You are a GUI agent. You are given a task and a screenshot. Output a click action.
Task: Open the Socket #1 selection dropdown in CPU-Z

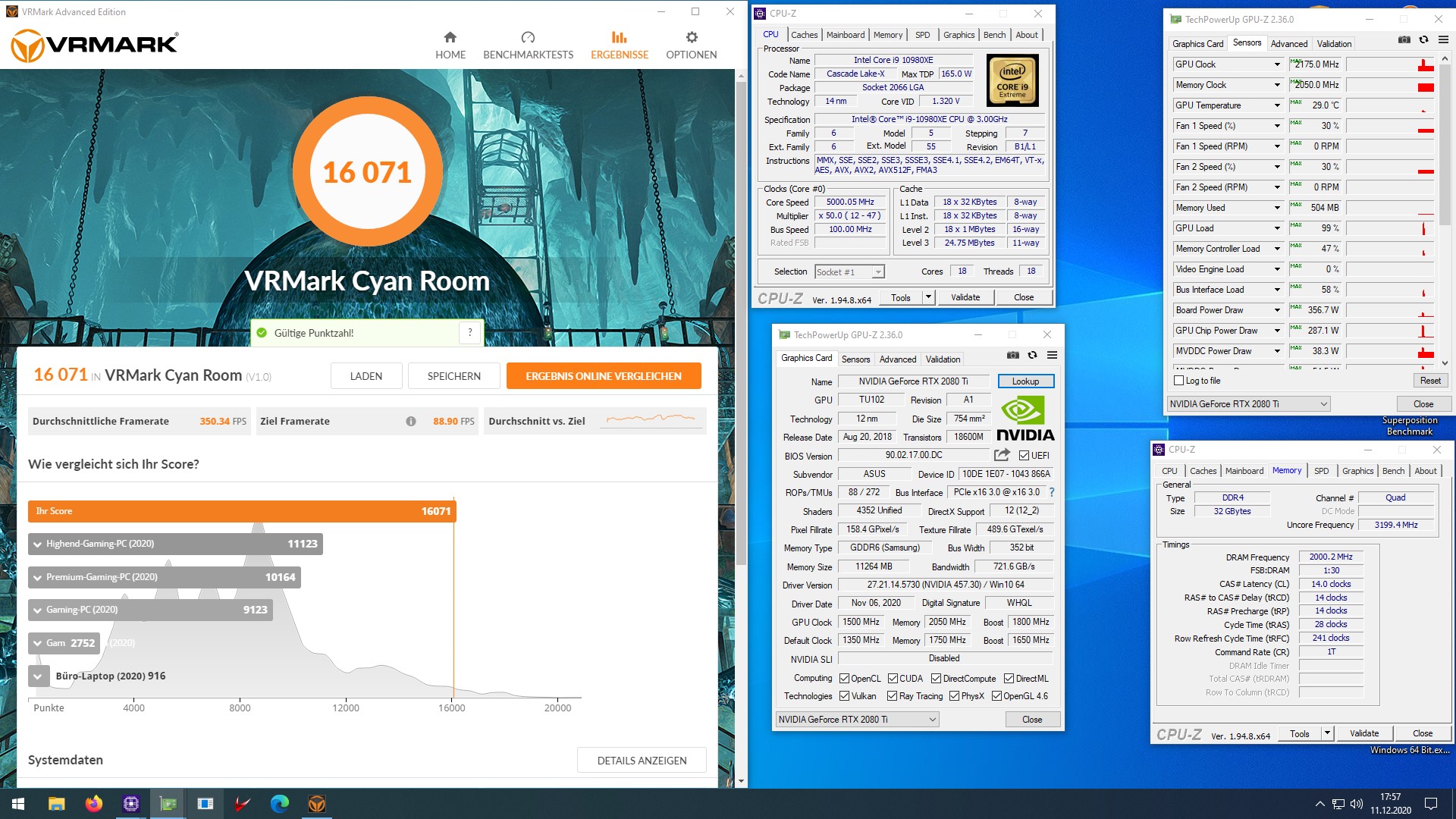[849, 271]
